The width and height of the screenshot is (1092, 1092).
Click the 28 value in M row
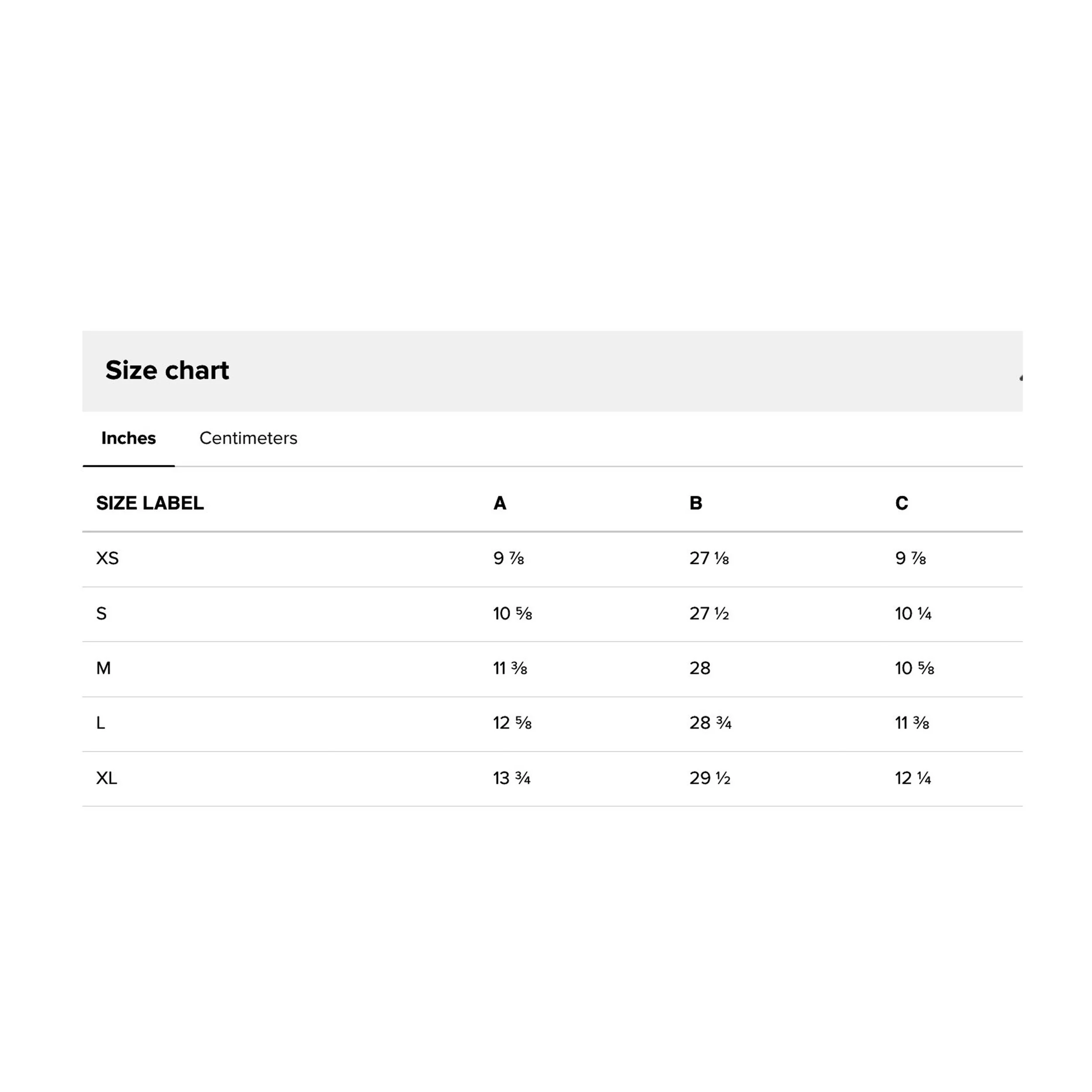[x=700, y=668]
